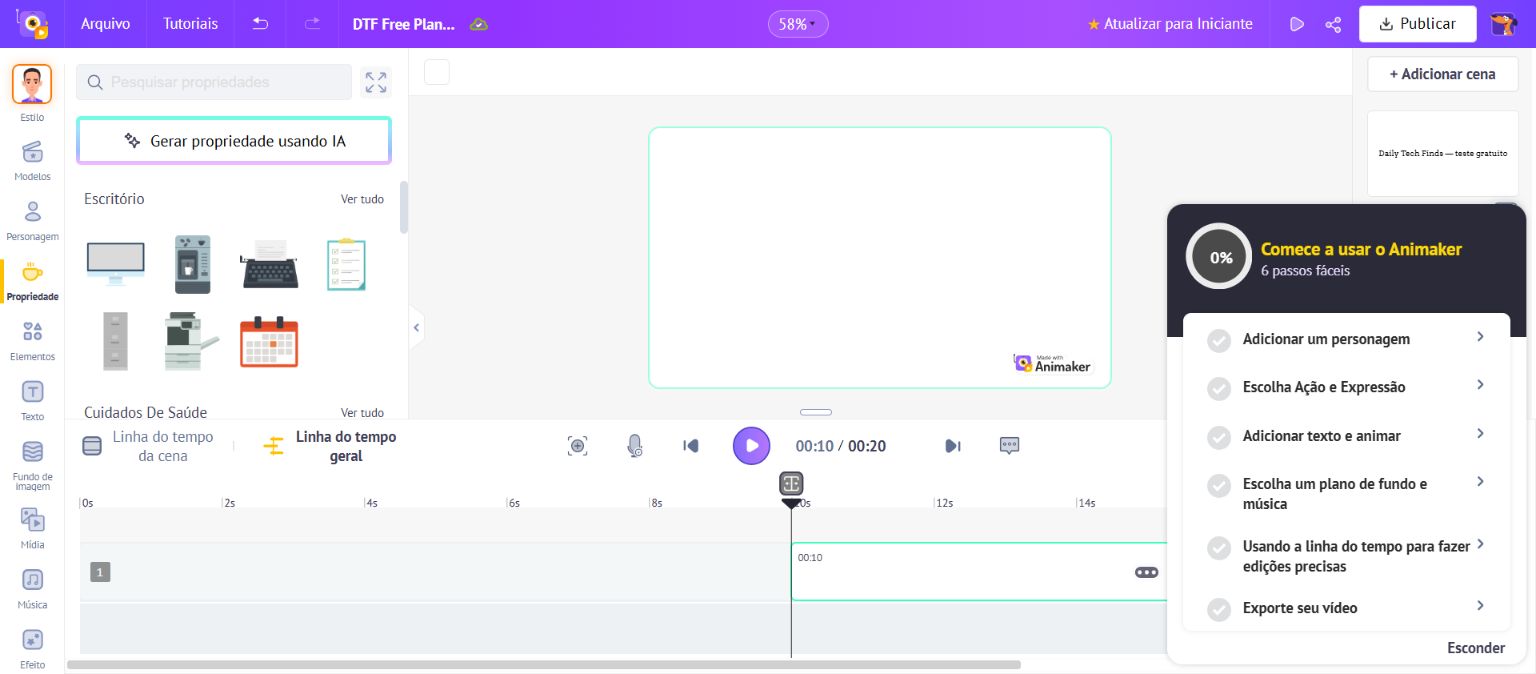Jump to the next scene
Image resolution: width=1536 pixels, height=674 pixels.
pos(952,446)
